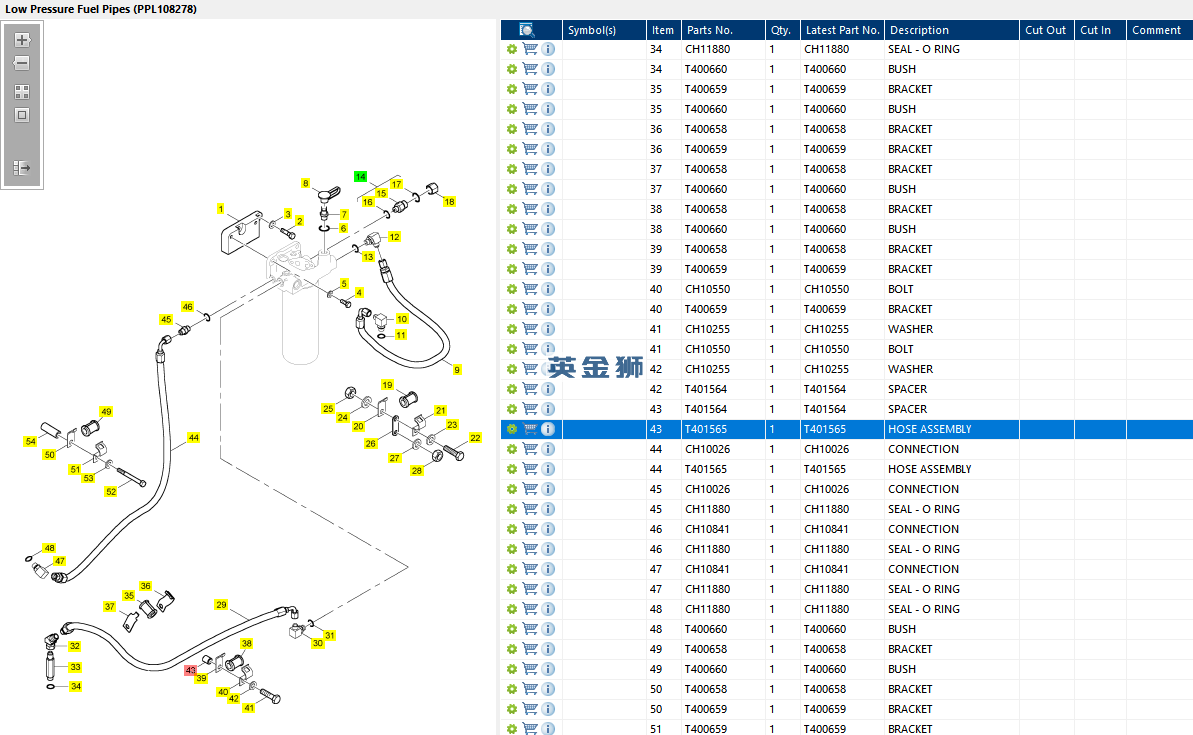Select callout 8 in diagram
The image size is (1193, 735).
point(305,183)
